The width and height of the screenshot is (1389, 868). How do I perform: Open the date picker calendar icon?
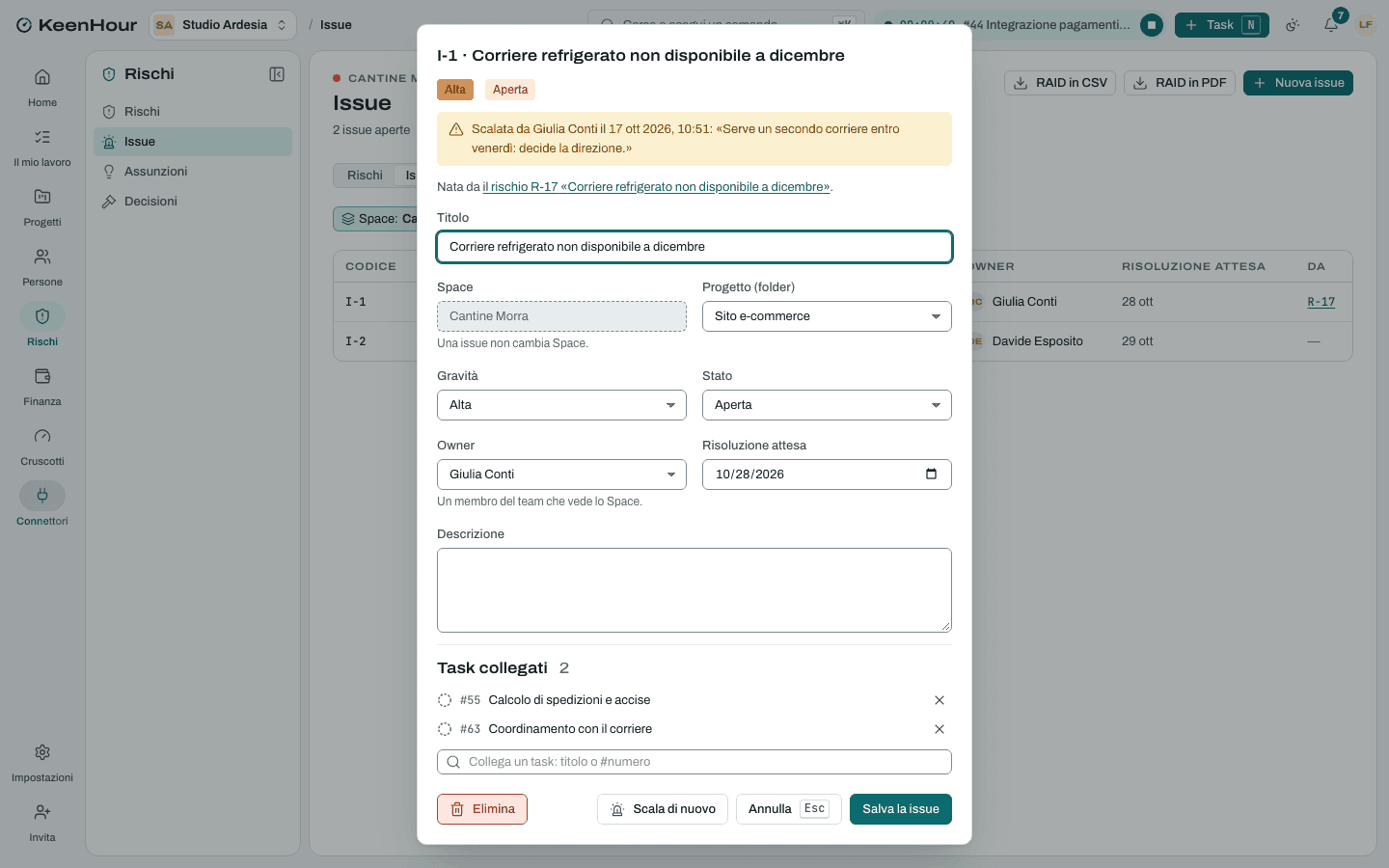click(x=931, y=474)
